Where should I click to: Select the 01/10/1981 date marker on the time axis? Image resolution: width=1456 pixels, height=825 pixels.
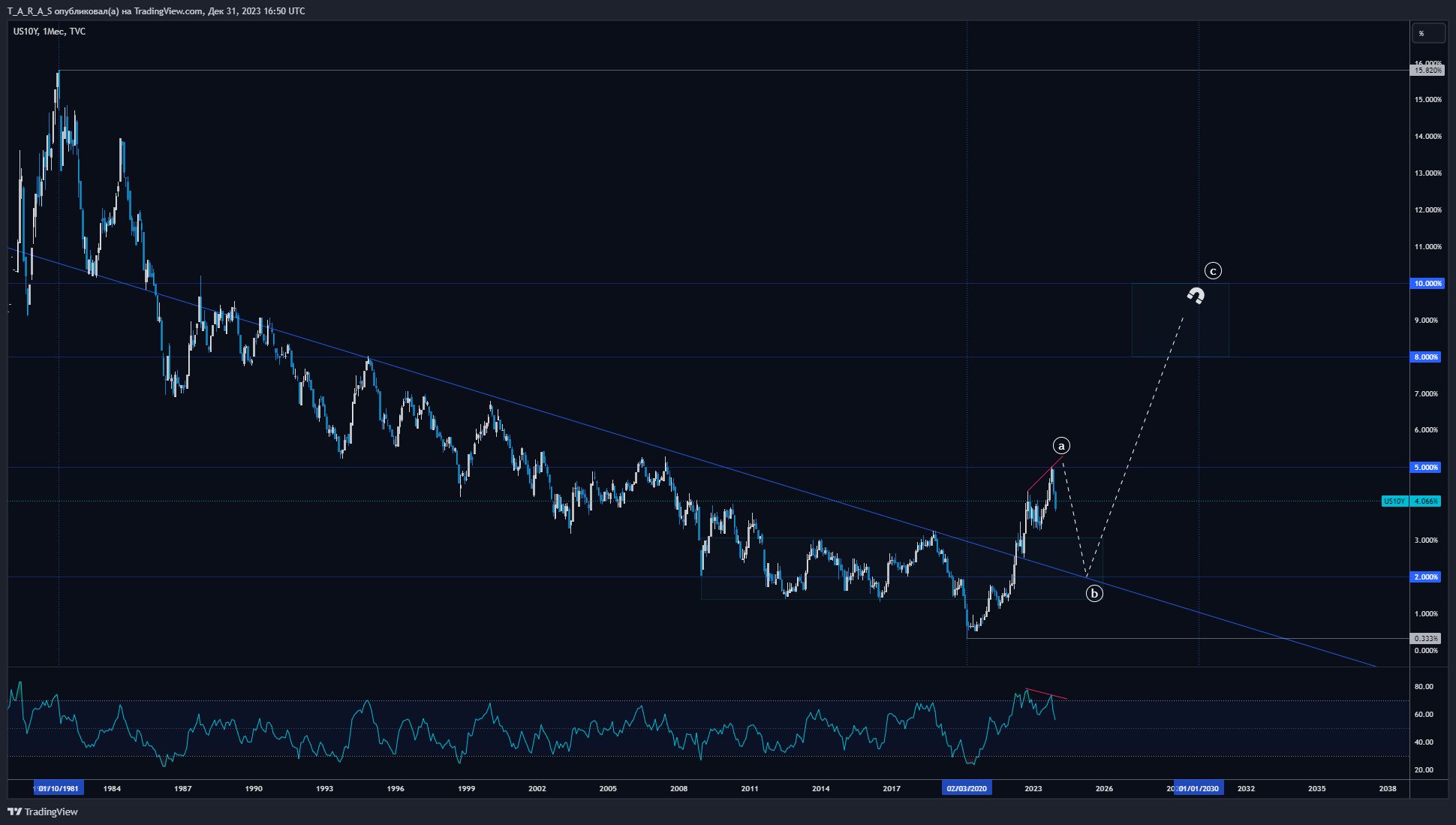coord(59,788)
